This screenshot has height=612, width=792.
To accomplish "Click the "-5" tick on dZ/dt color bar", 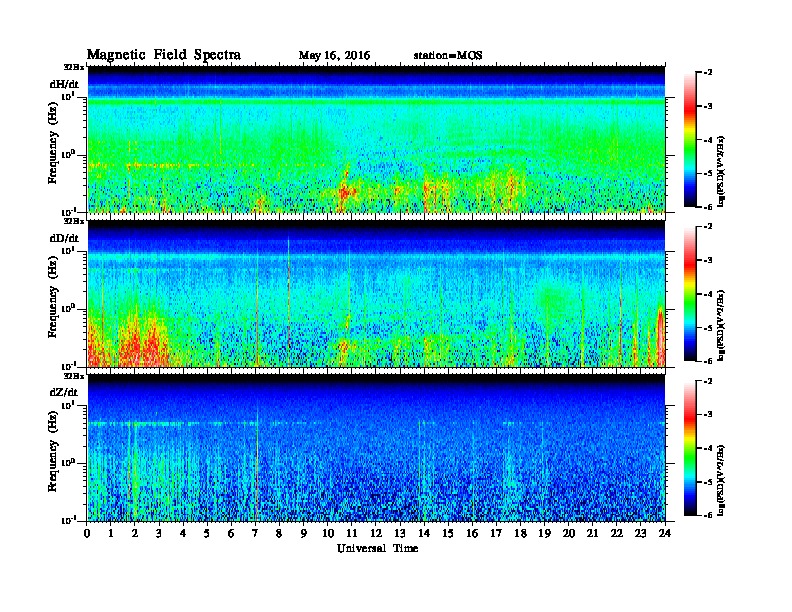I will coord(708,482).
